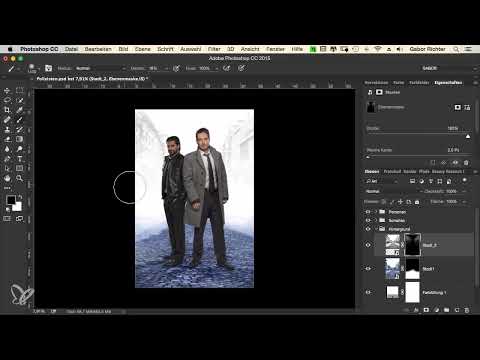Open the brush preset picker
This screenshot has height=360, width=480.
33,68
